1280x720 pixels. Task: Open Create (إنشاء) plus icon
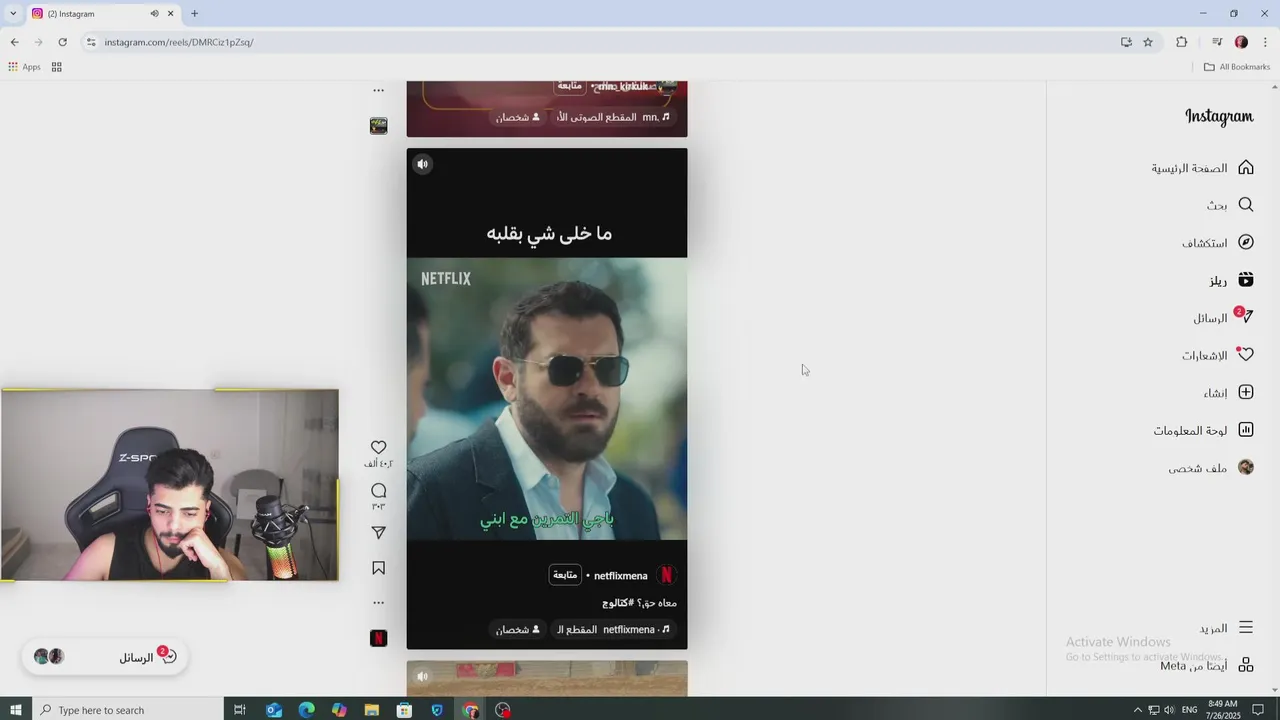click(x=1246, y=392)
